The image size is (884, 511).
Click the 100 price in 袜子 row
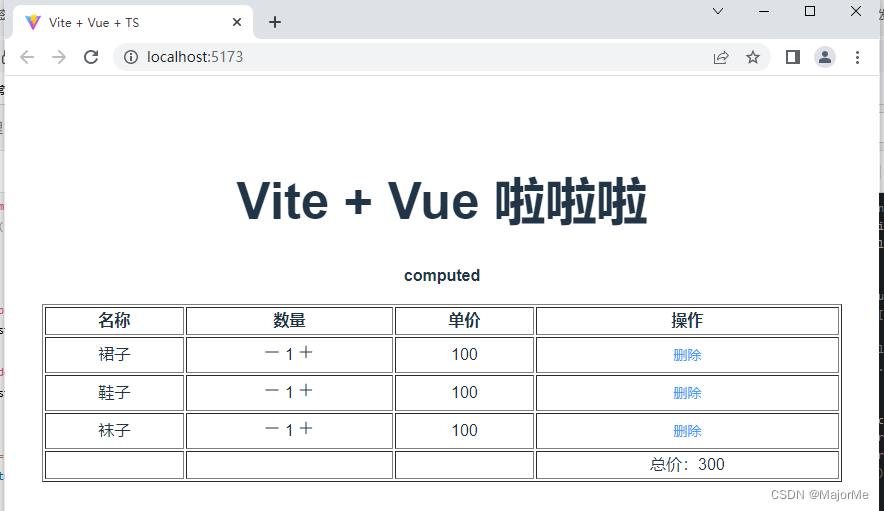(465, 430)
